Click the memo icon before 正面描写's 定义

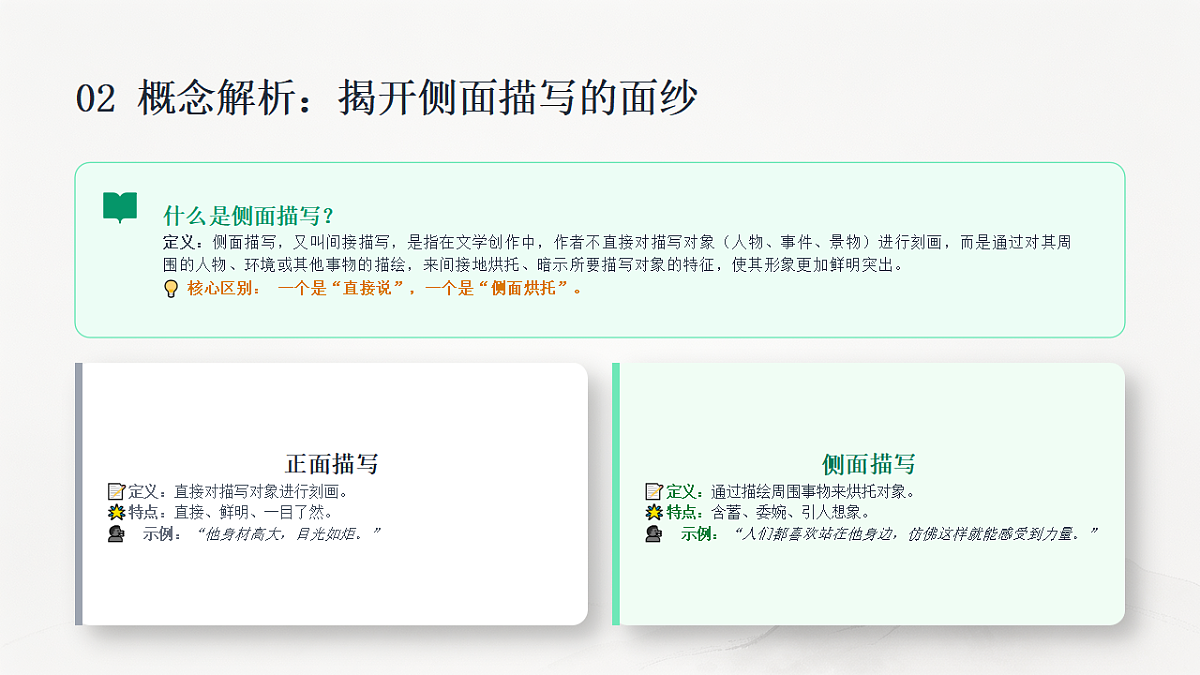[x=116, y=491]
